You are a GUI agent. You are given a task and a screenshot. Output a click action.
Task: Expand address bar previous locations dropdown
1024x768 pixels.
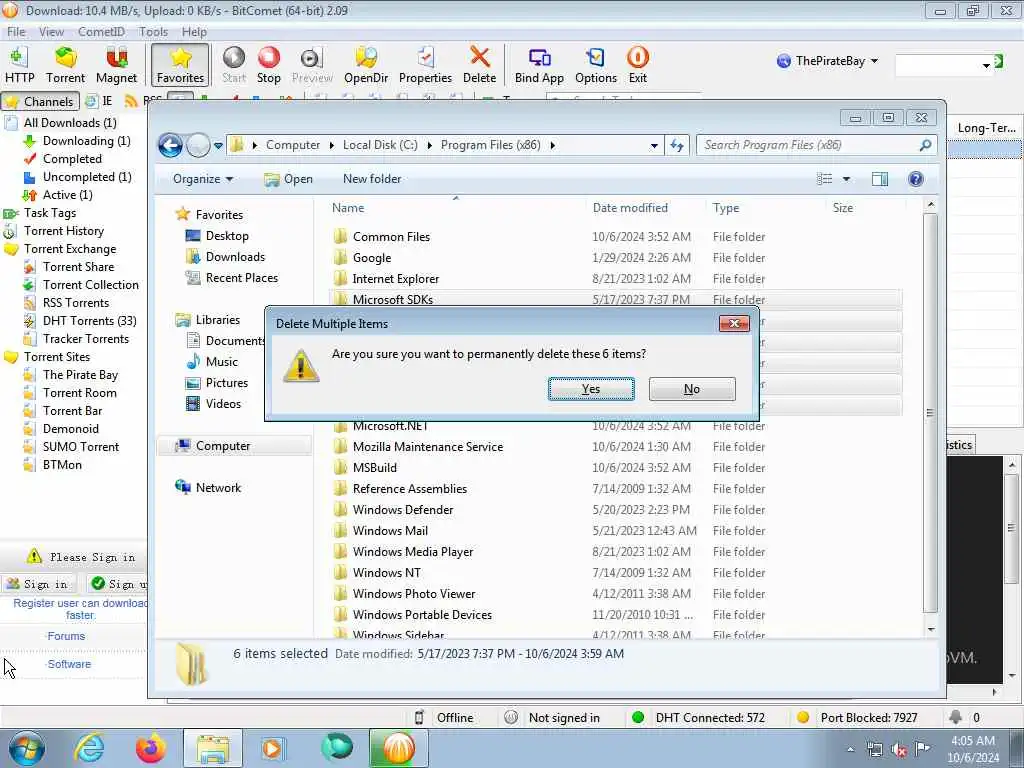[x=654, y=146]
